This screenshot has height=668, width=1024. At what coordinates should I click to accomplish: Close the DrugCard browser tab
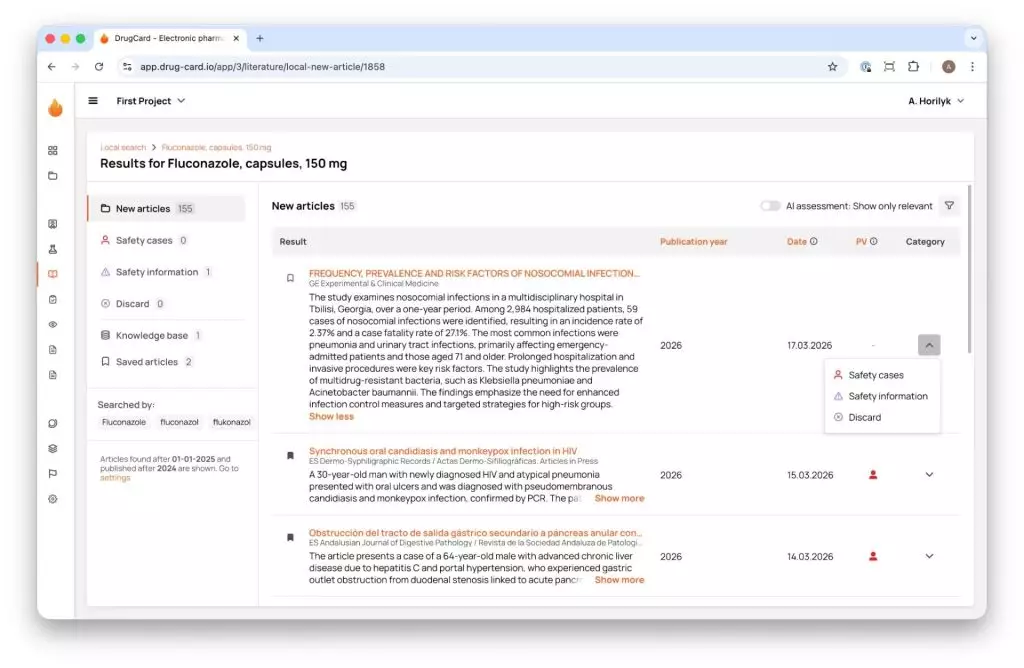coord(236,39)
